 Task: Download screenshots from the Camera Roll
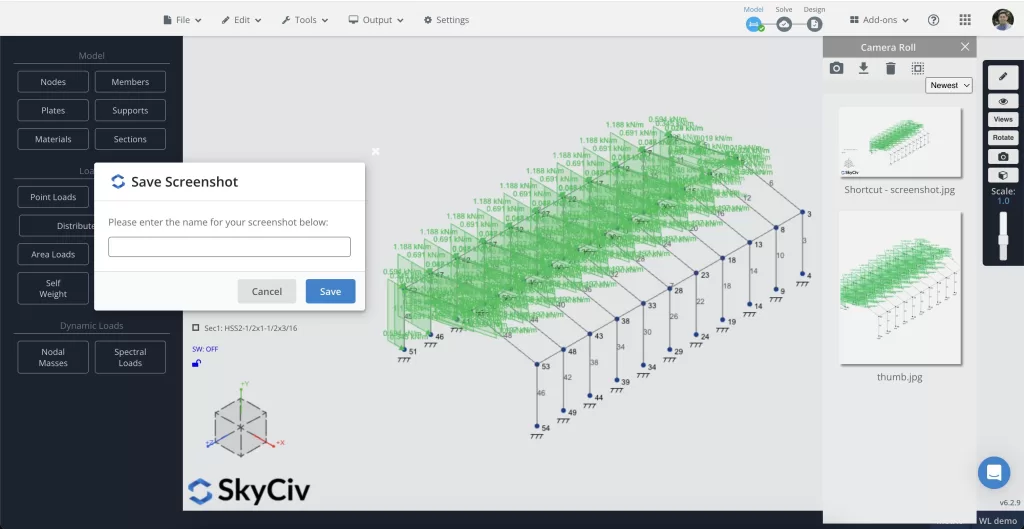(x=863, y=68)
